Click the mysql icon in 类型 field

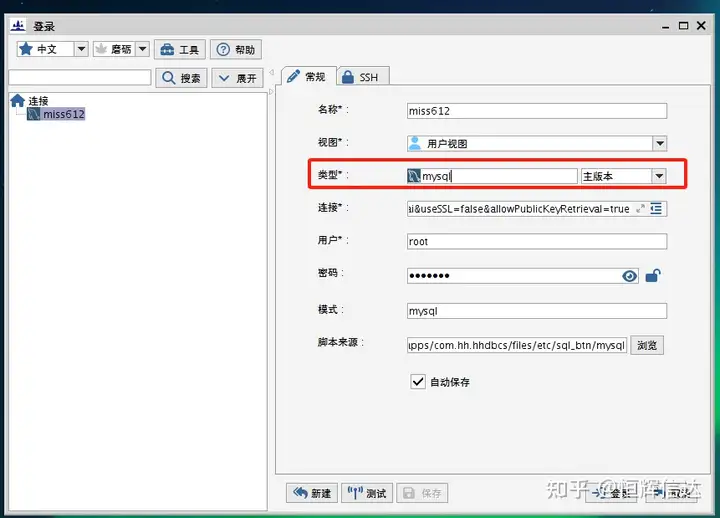414,176
